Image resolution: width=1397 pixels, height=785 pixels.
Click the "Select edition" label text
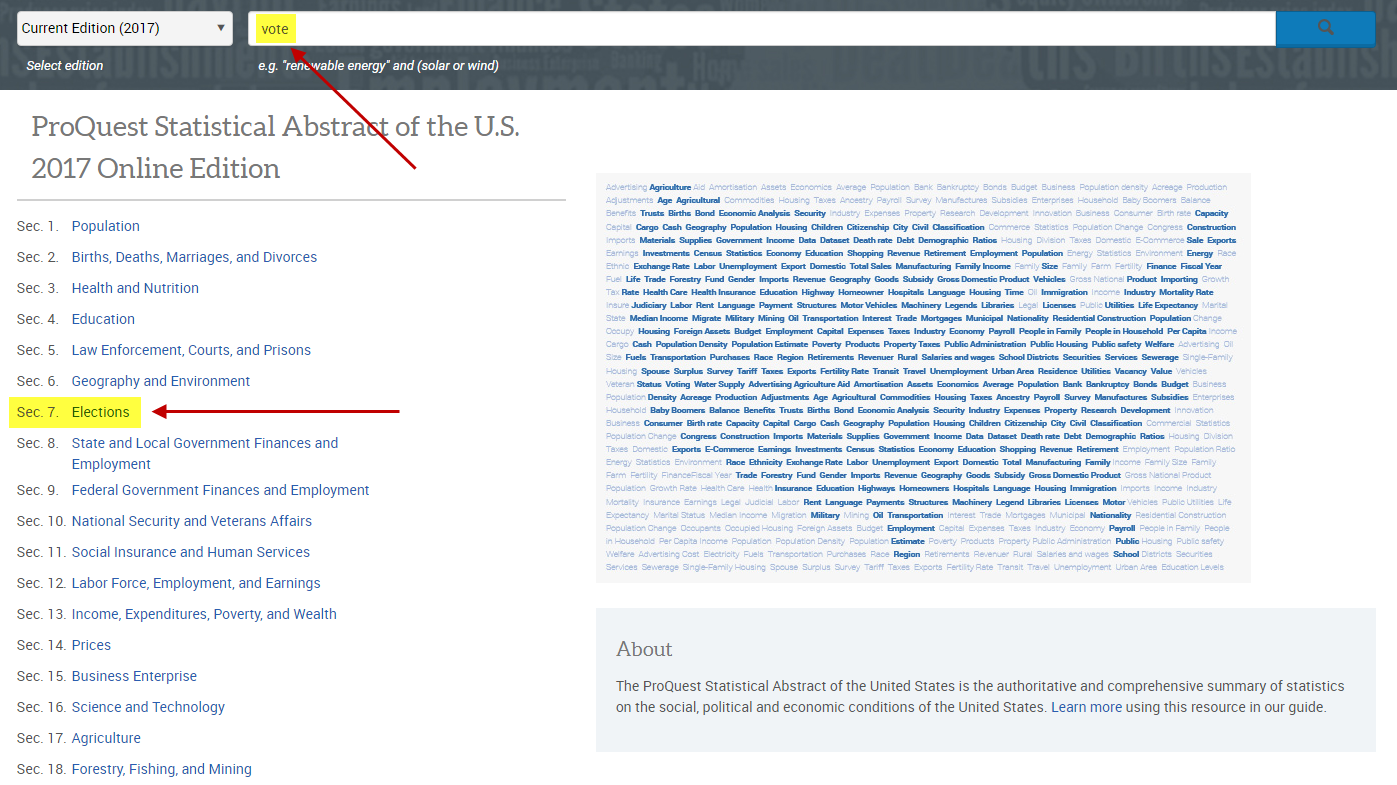[x=65, y=66]
